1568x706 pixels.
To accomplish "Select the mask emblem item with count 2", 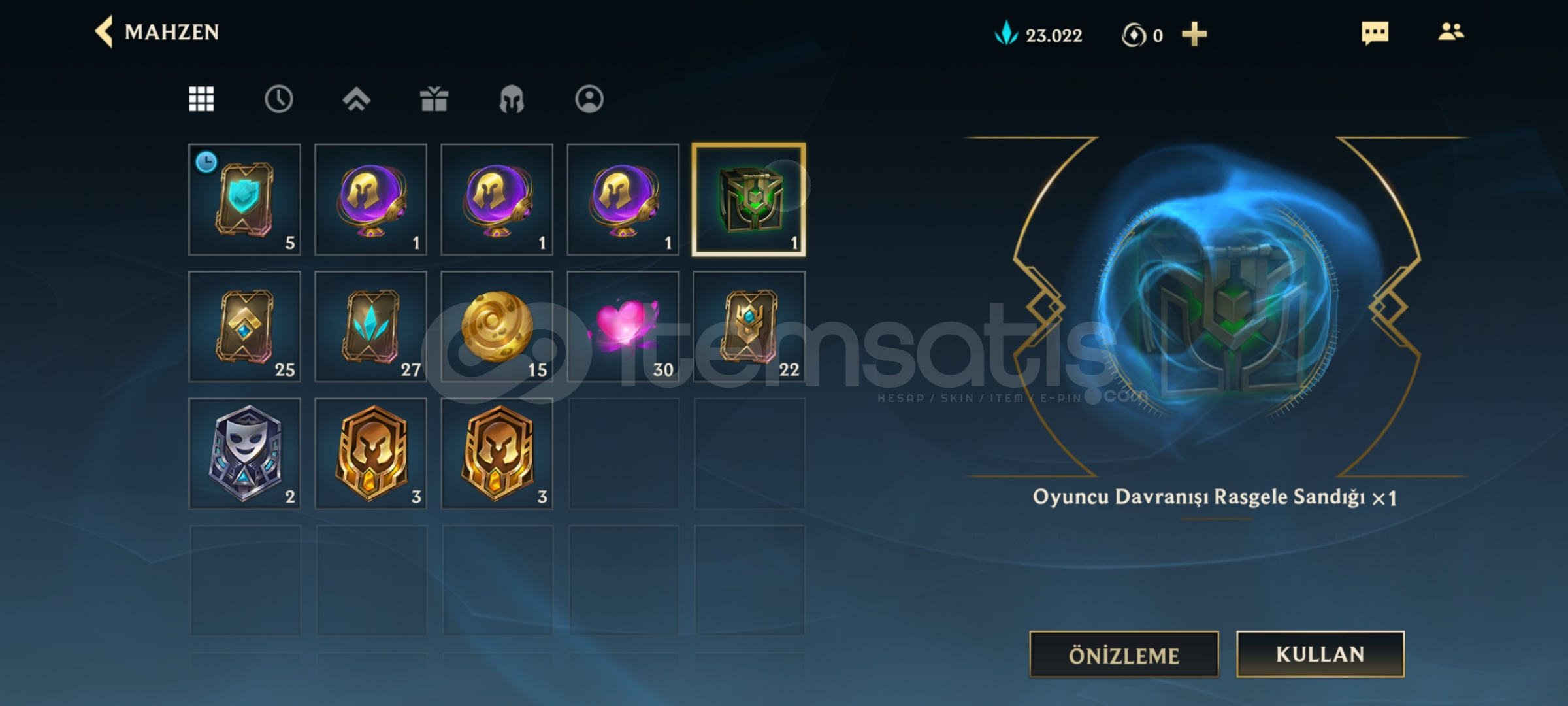I will 245,454.
